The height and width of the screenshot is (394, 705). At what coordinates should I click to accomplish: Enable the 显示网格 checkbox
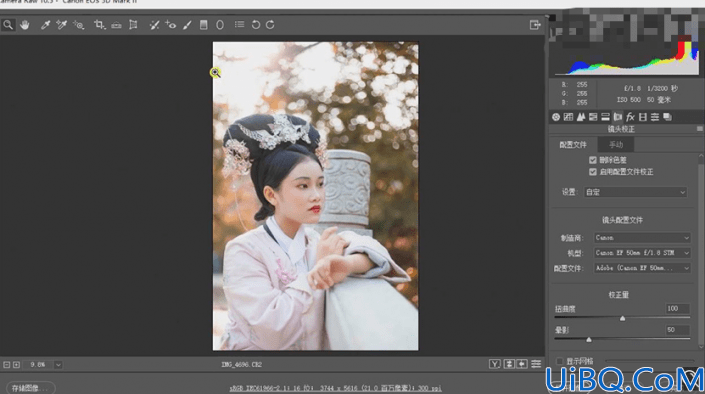(x=560, y=361)
